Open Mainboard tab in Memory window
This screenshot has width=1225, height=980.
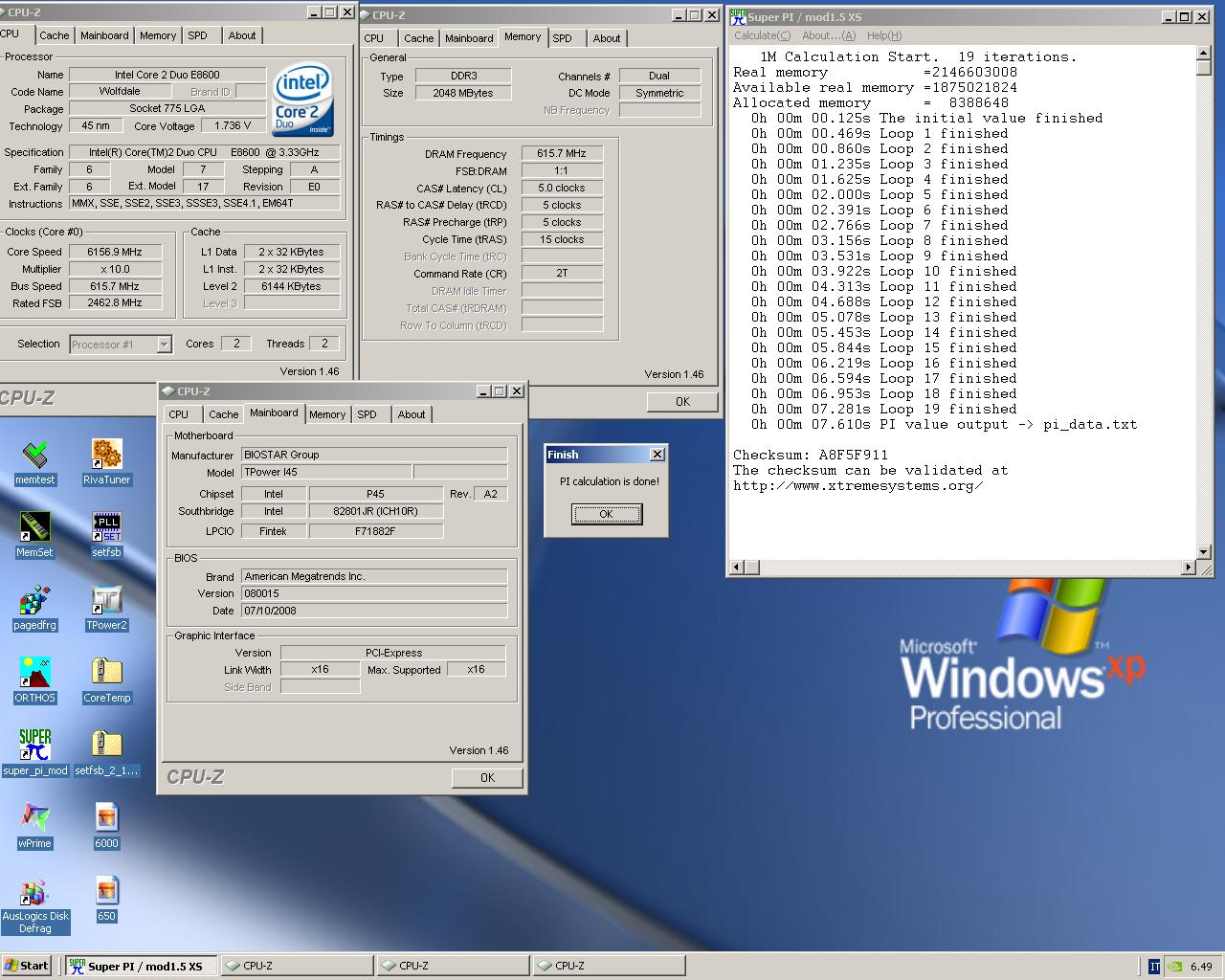click(x=469, y=38)
